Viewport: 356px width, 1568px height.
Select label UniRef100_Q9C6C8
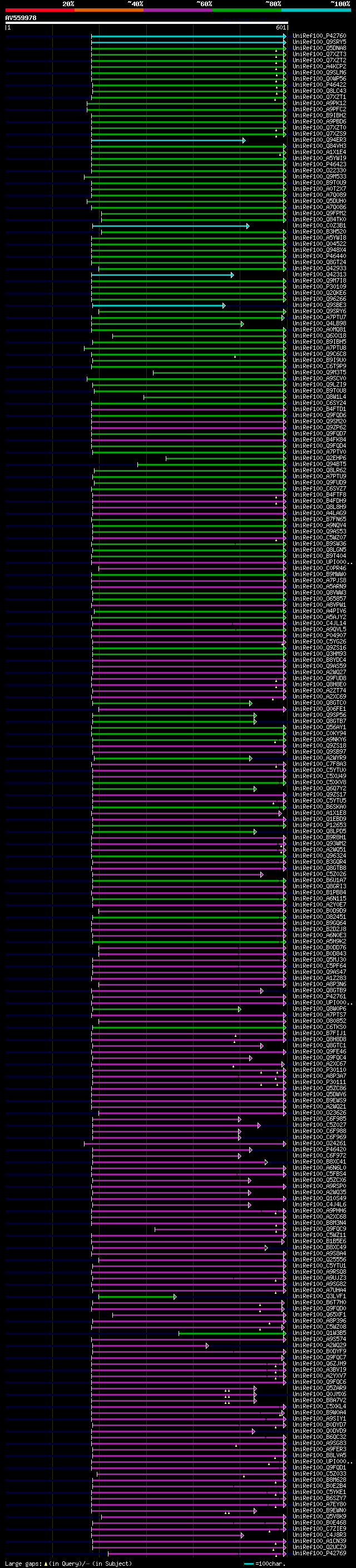(x=319, y=354)
